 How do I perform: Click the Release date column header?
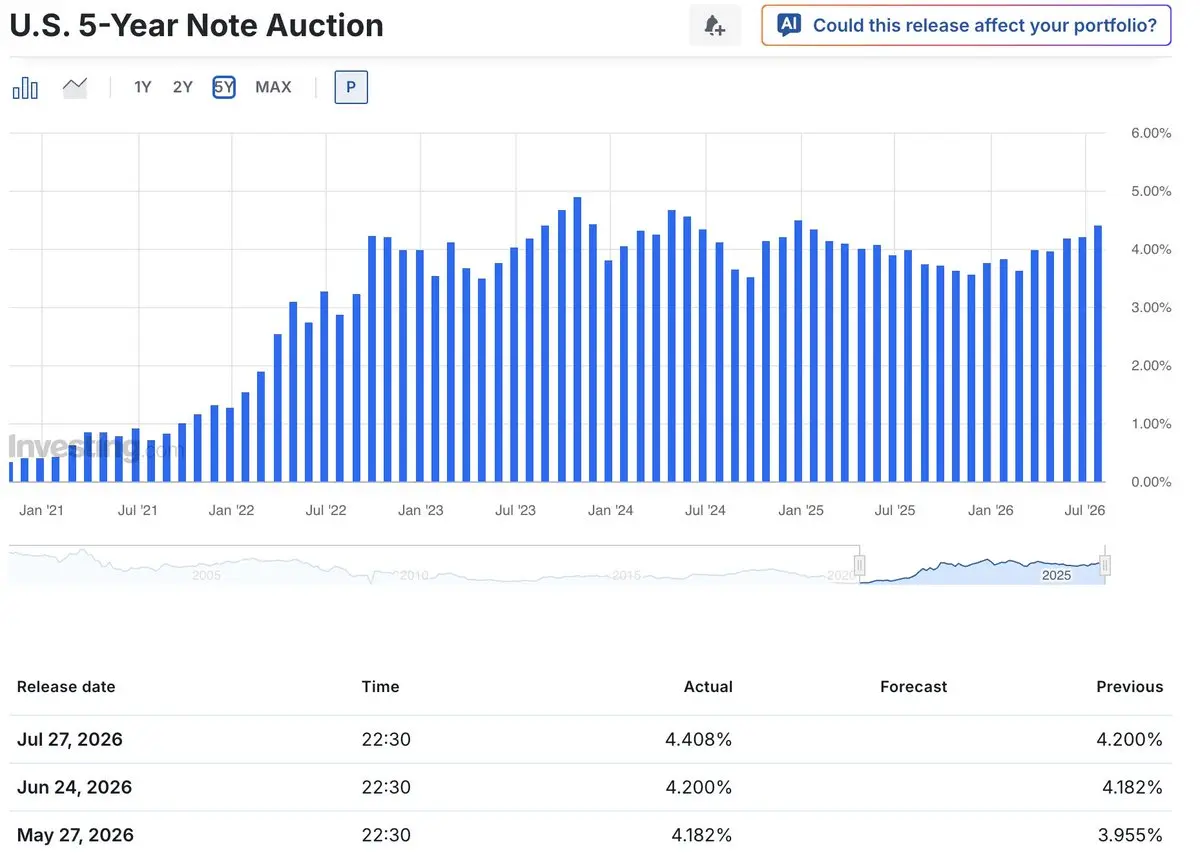[66, 687]
